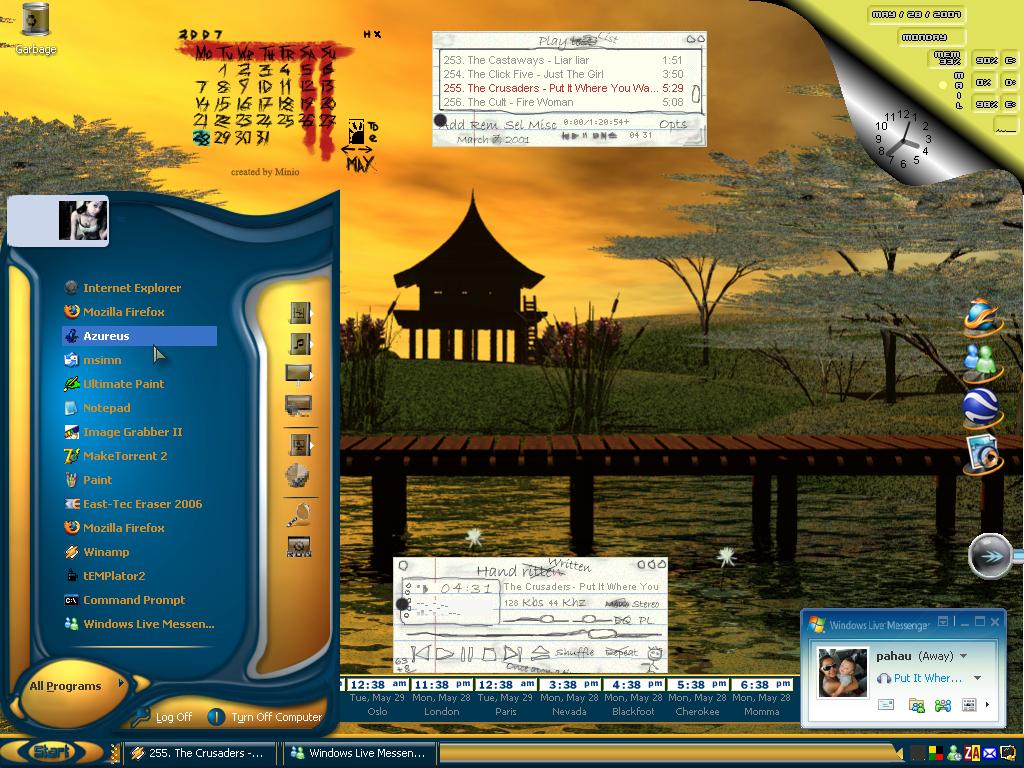Open Messenger's sharing folders icon
The image size is (1024, 768).
pos(917,705)
